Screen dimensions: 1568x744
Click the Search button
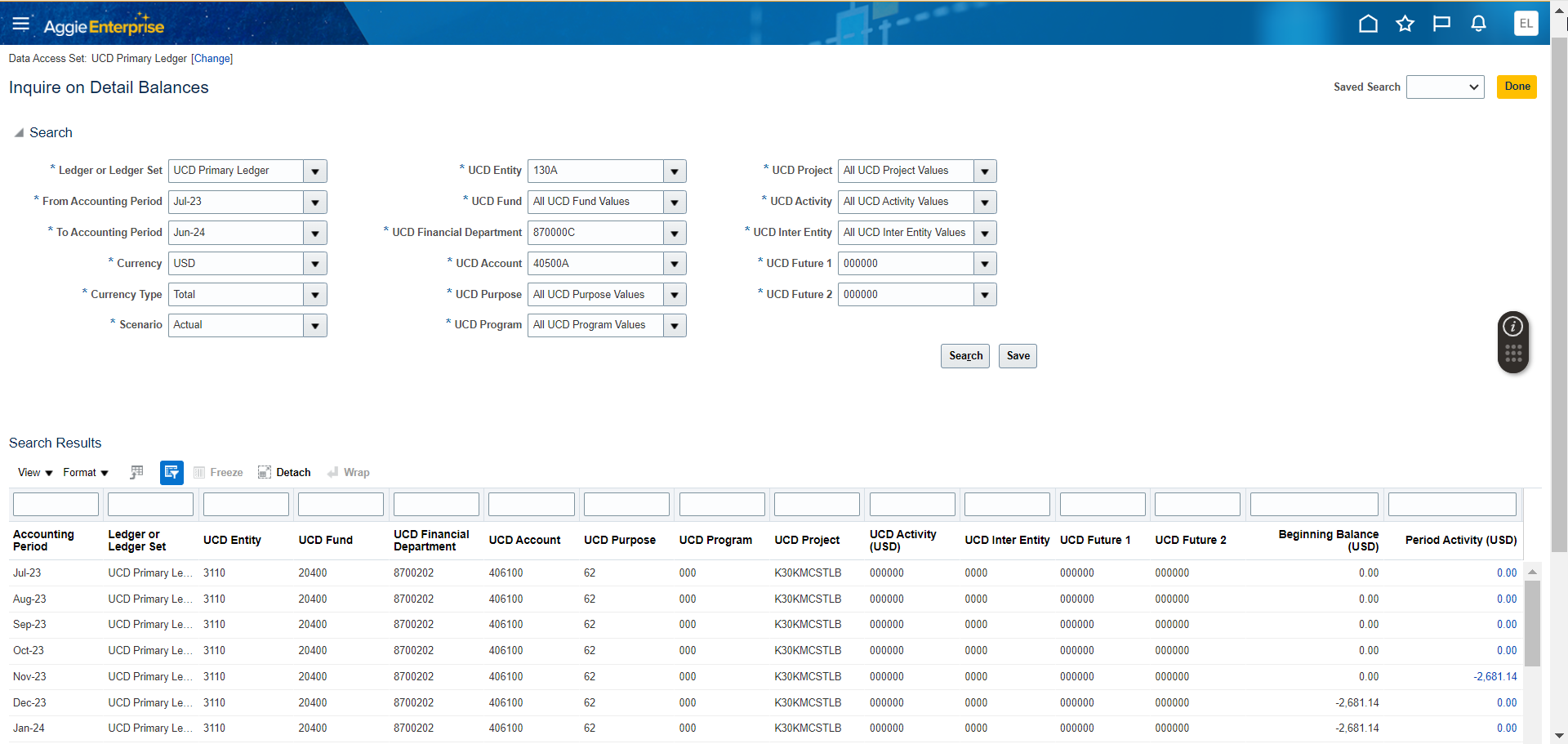coord(964,356)
